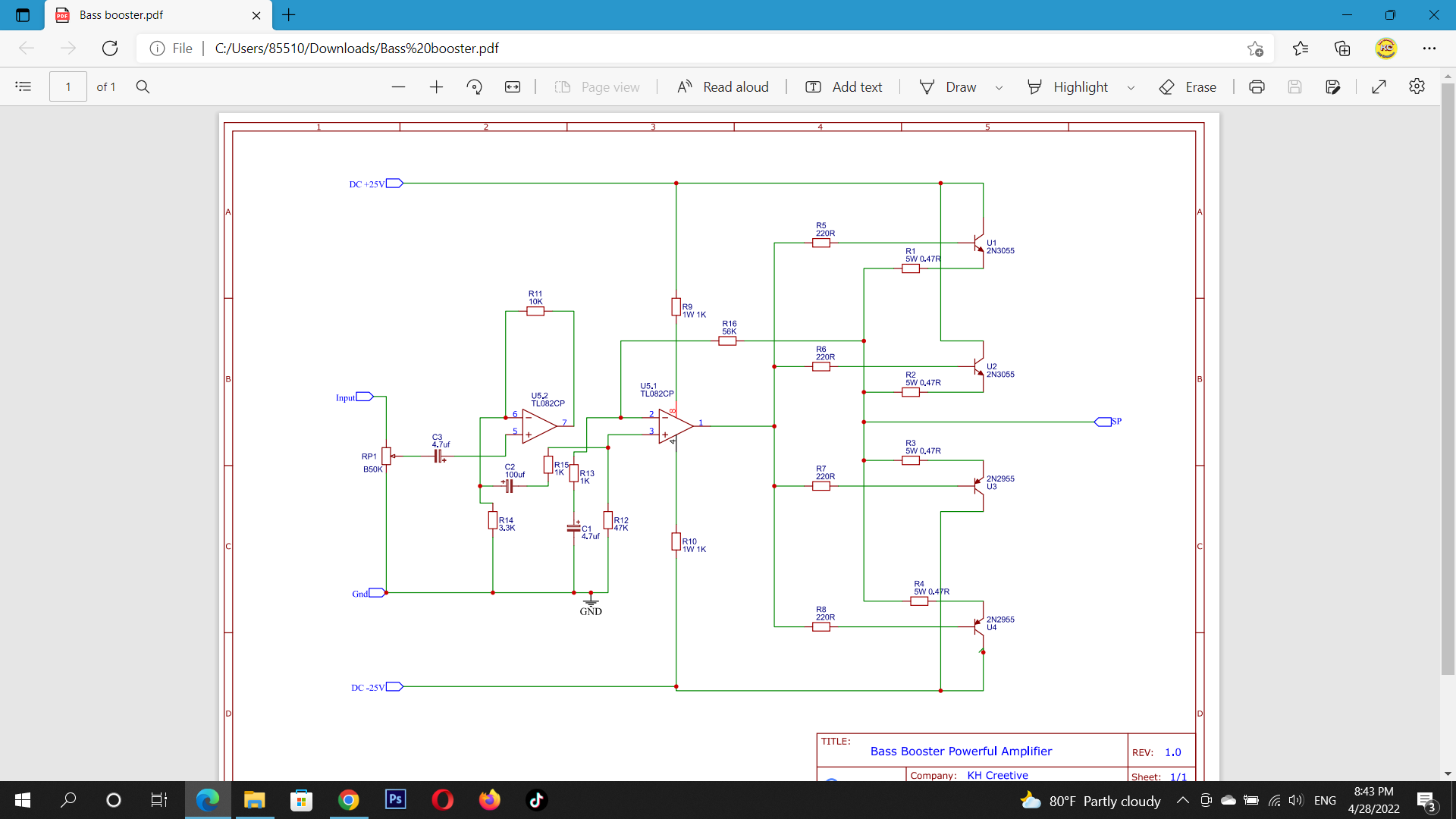This screenshot has width=1456, height=819.
Task: Click the KH Creetive company text
Action: 997,775
